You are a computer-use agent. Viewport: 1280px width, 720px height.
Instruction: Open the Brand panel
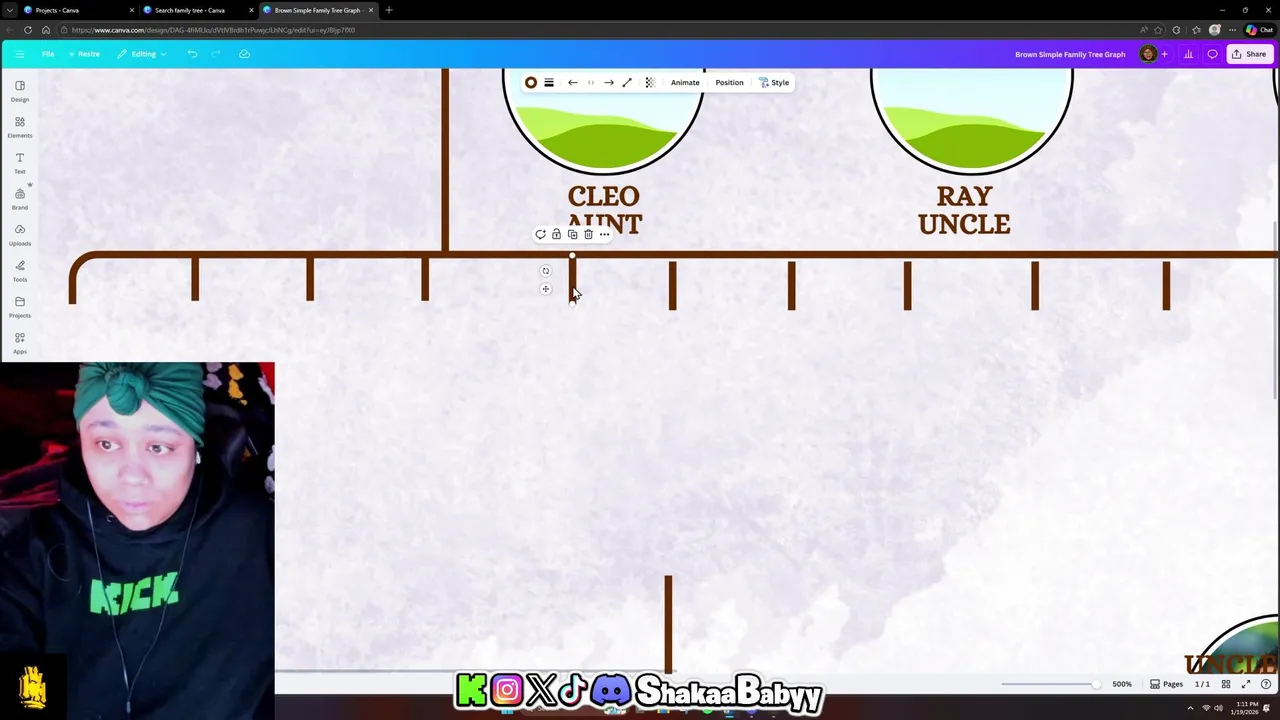click(20, 198)
